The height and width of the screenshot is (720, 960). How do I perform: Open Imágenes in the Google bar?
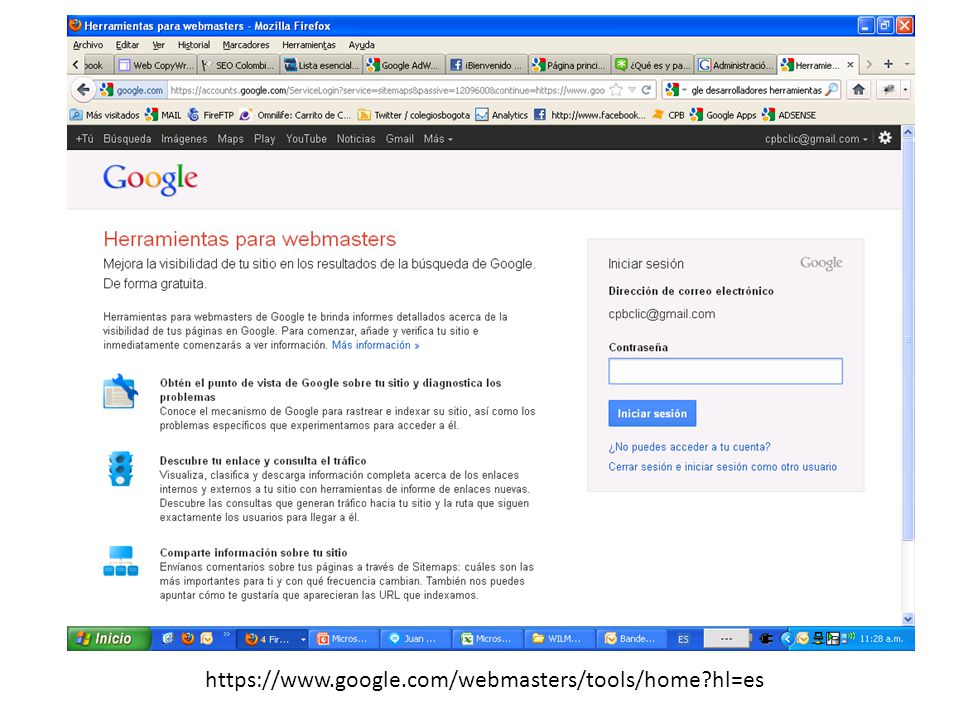pyautogui.click(x=184, y=139)
